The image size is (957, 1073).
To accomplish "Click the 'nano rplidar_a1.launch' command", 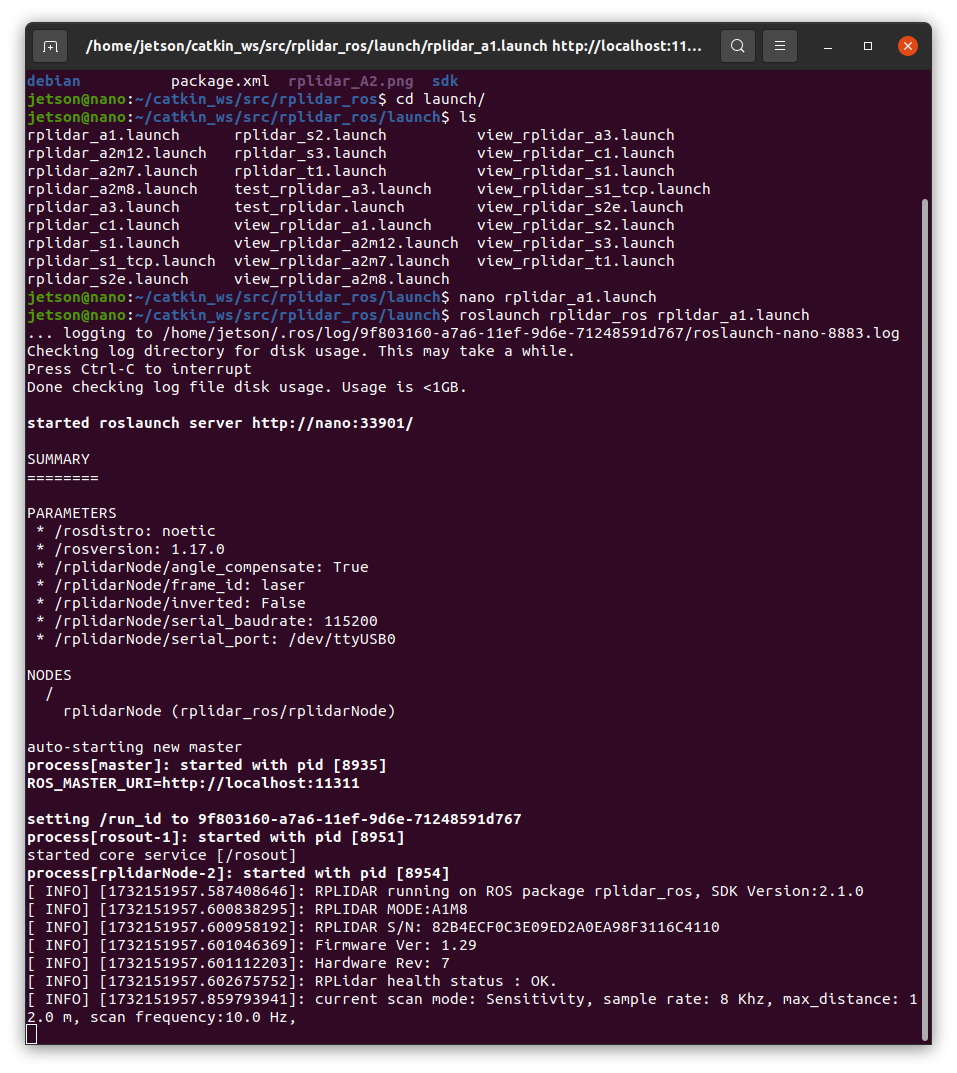I will coord(557,298).
